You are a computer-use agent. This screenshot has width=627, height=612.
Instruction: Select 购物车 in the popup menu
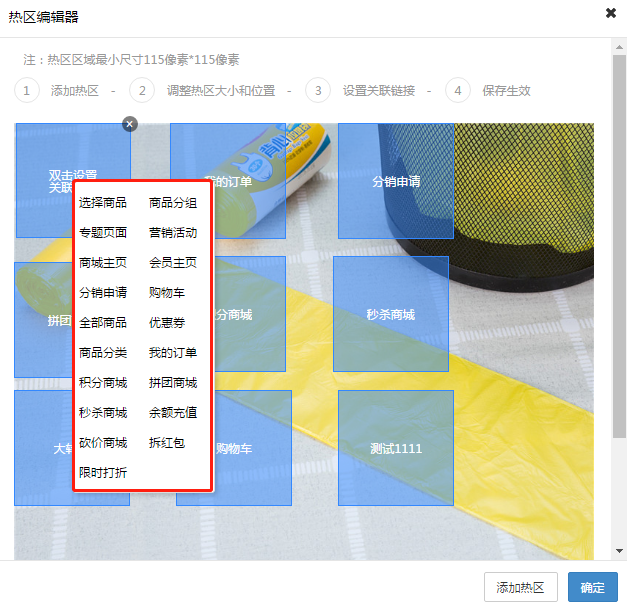[x=167, y=293]
